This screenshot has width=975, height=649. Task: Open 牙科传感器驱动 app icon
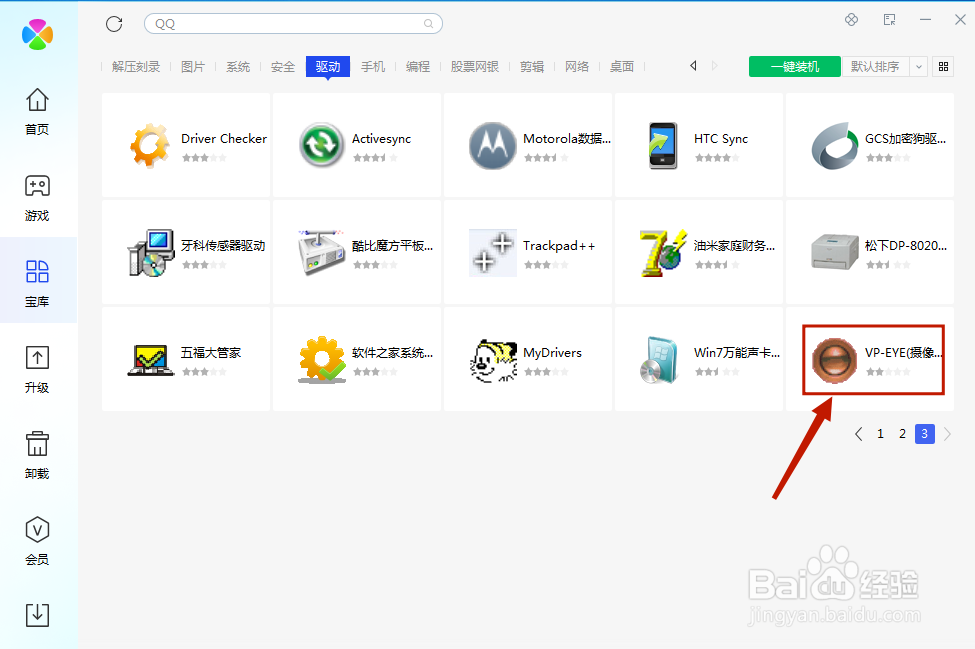(150, 252)
